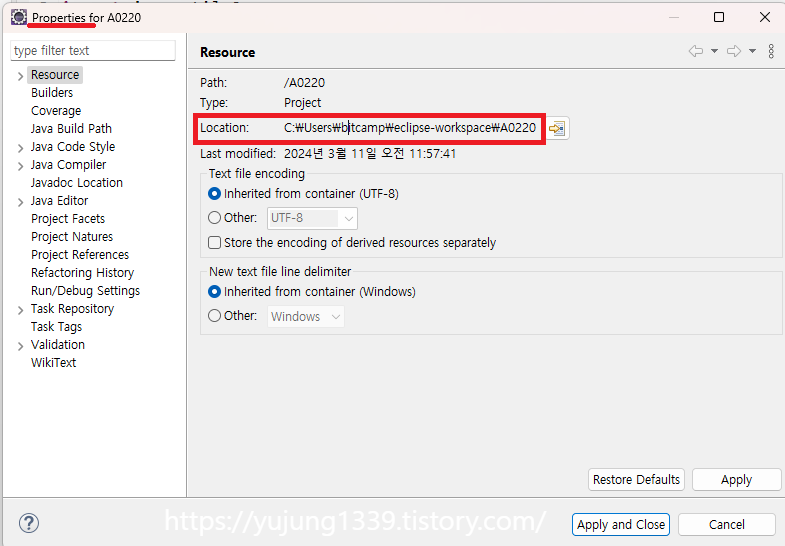Image resolution: width=785 pixels, height=546 pixels.
Task: Expand the Validation node
Action: click(x=21, y=346)
